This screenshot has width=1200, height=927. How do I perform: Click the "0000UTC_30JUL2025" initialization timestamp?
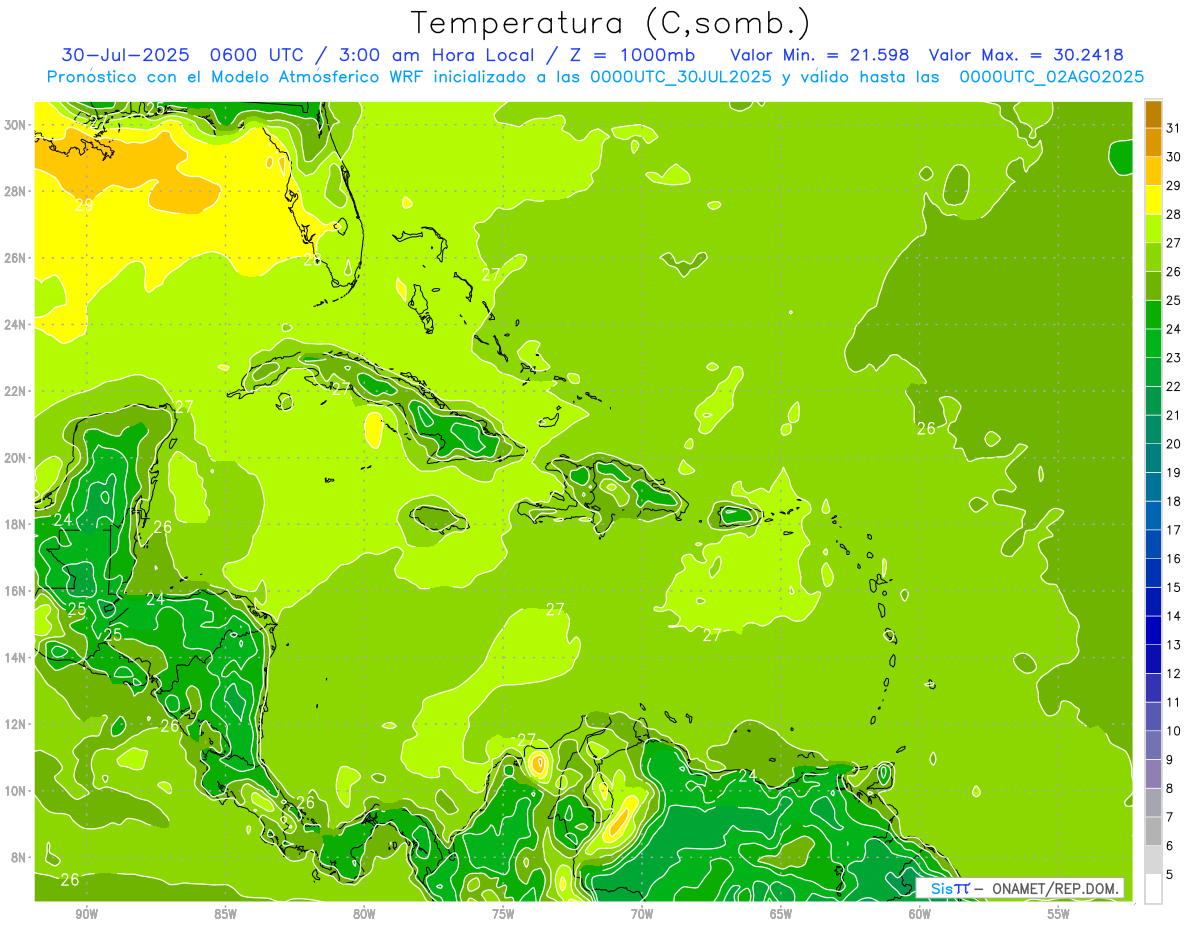coord(681,77)
